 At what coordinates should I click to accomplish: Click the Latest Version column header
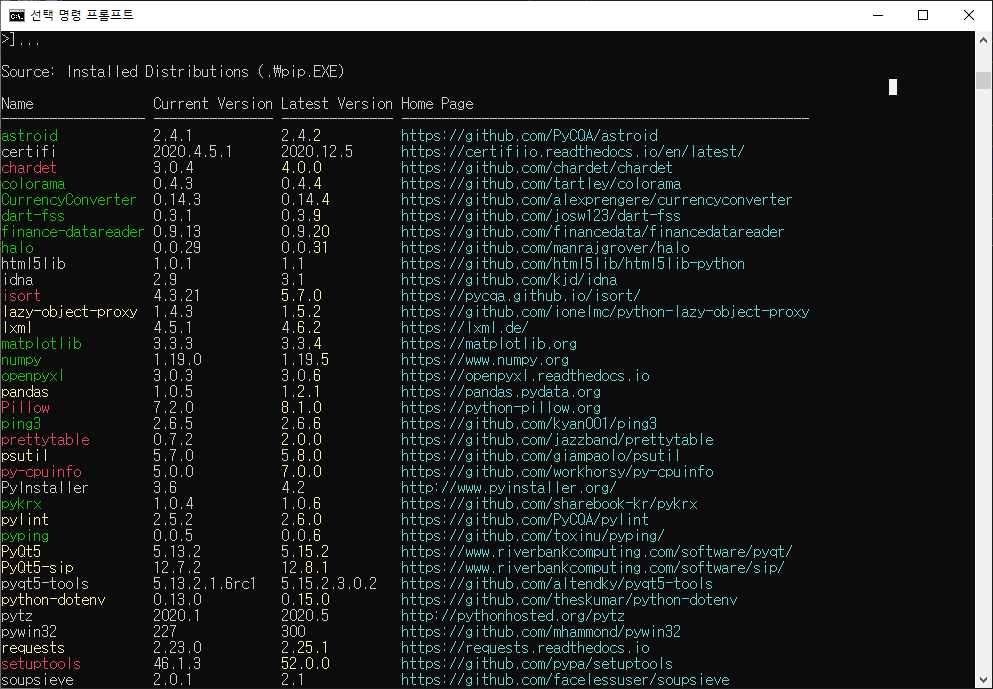(x=337, y=104)
